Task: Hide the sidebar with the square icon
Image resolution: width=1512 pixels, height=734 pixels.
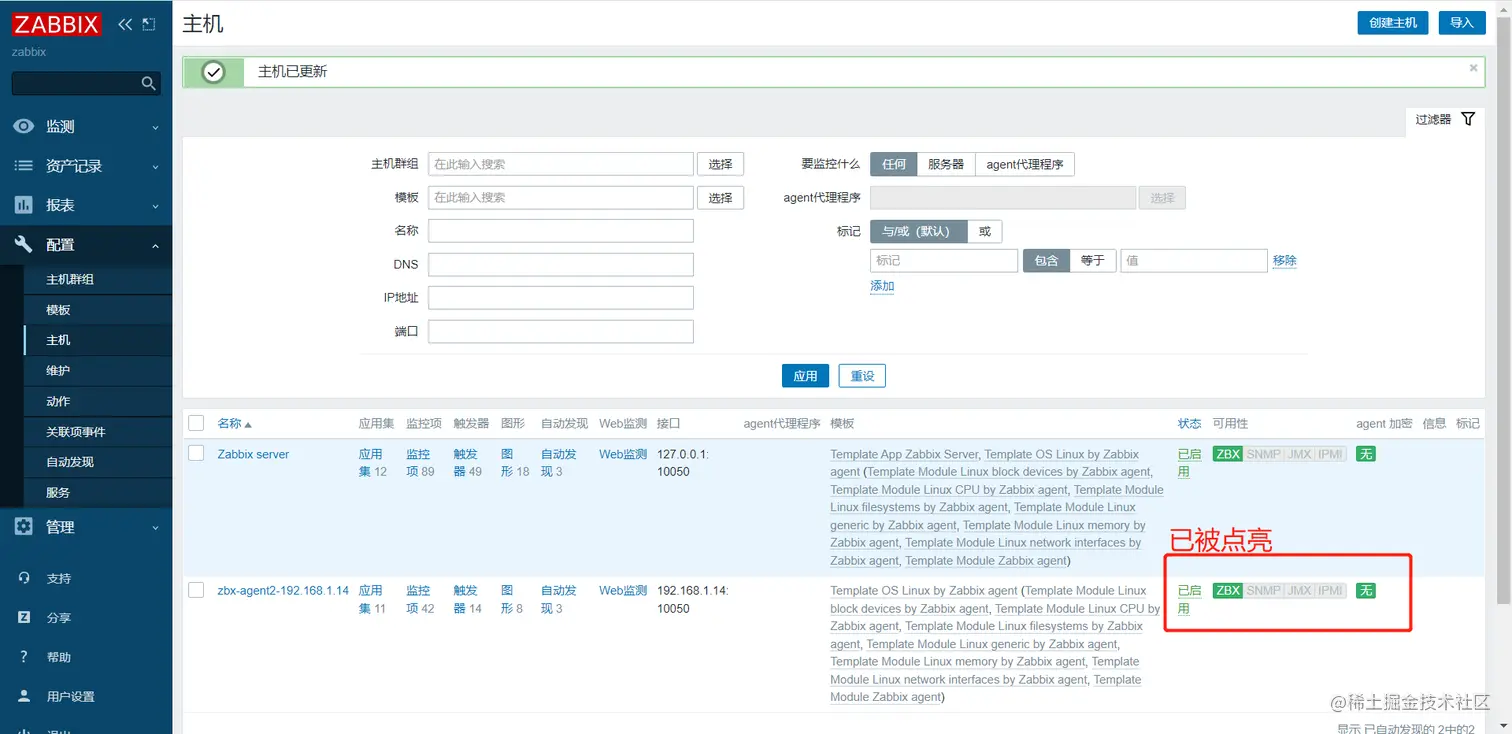Action: pos(149,24)
